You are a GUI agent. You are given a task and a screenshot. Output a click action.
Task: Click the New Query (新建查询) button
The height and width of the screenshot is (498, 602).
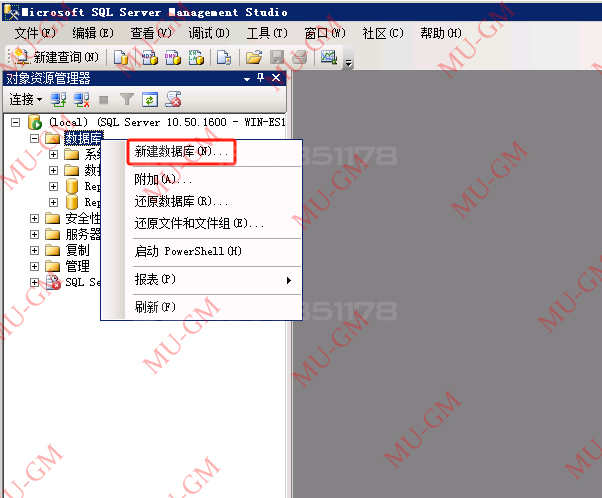[56, 57]
